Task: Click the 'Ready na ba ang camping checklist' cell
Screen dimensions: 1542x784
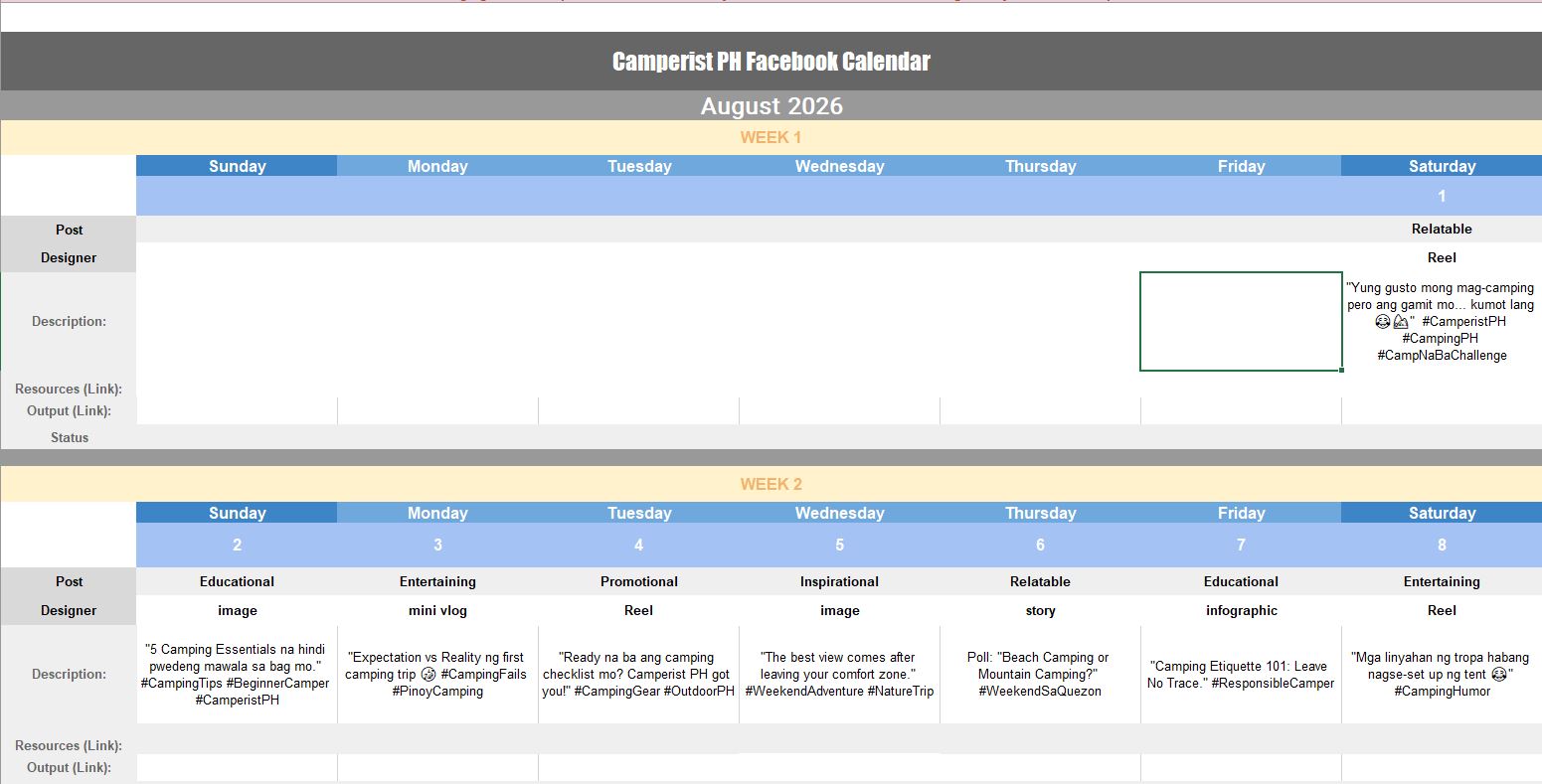Action: (638, 674)
